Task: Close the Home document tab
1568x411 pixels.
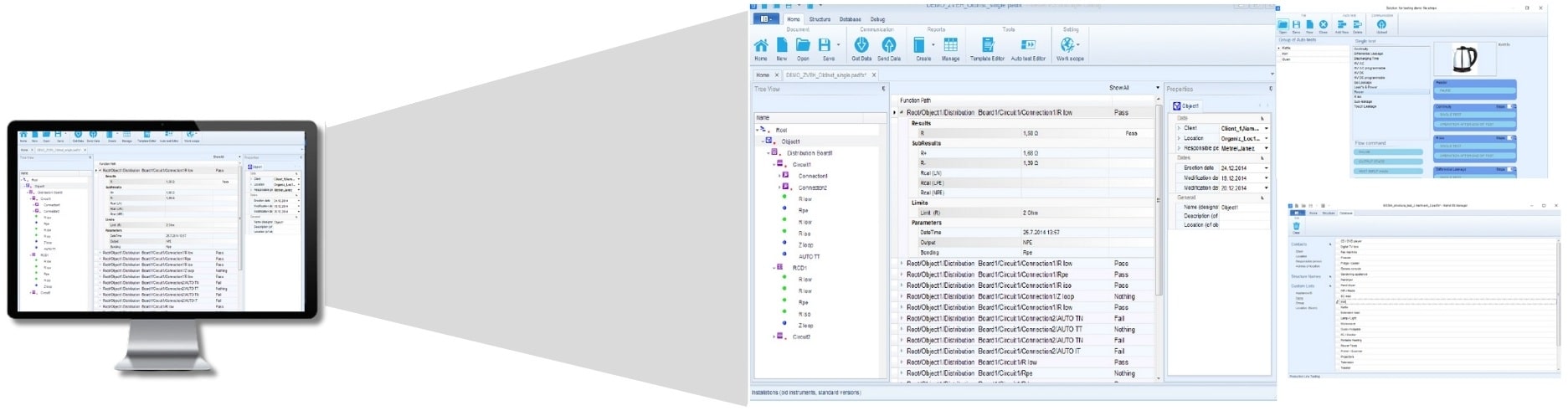Action: [776, 75]
